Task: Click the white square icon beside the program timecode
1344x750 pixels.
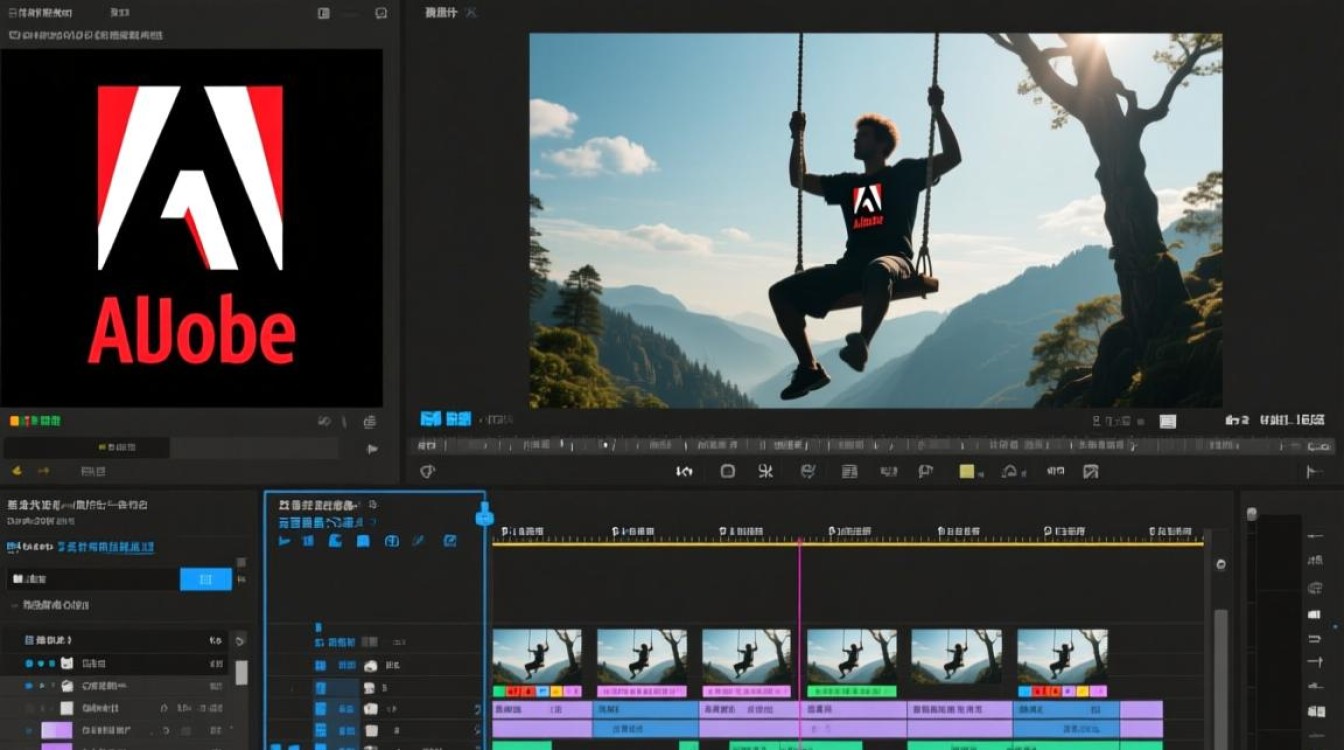Action: [1168, 420]
